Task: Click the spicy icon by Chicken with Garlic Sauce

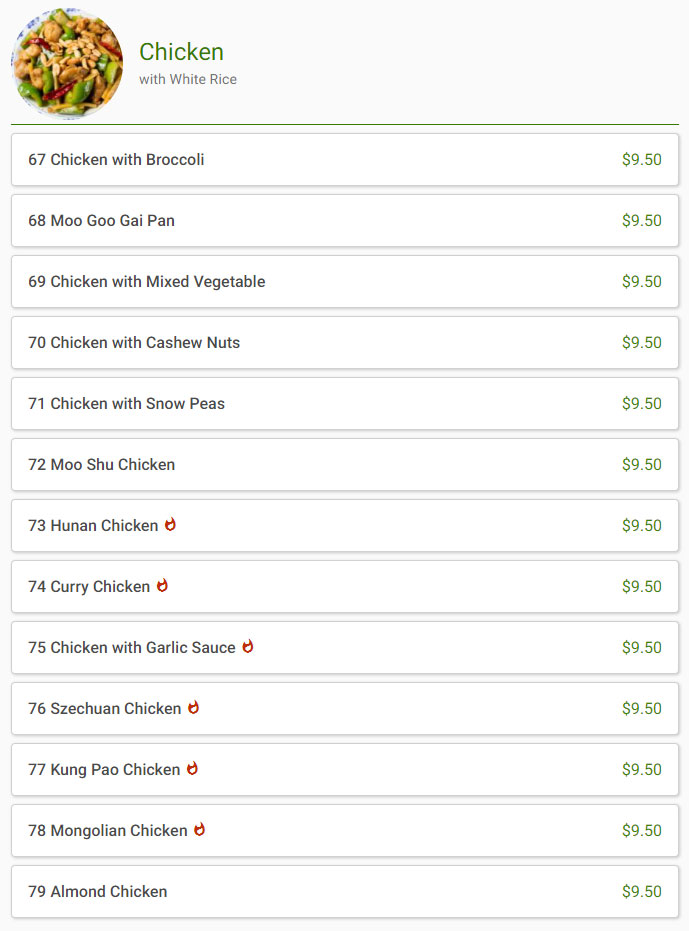Action: [248, 646]
